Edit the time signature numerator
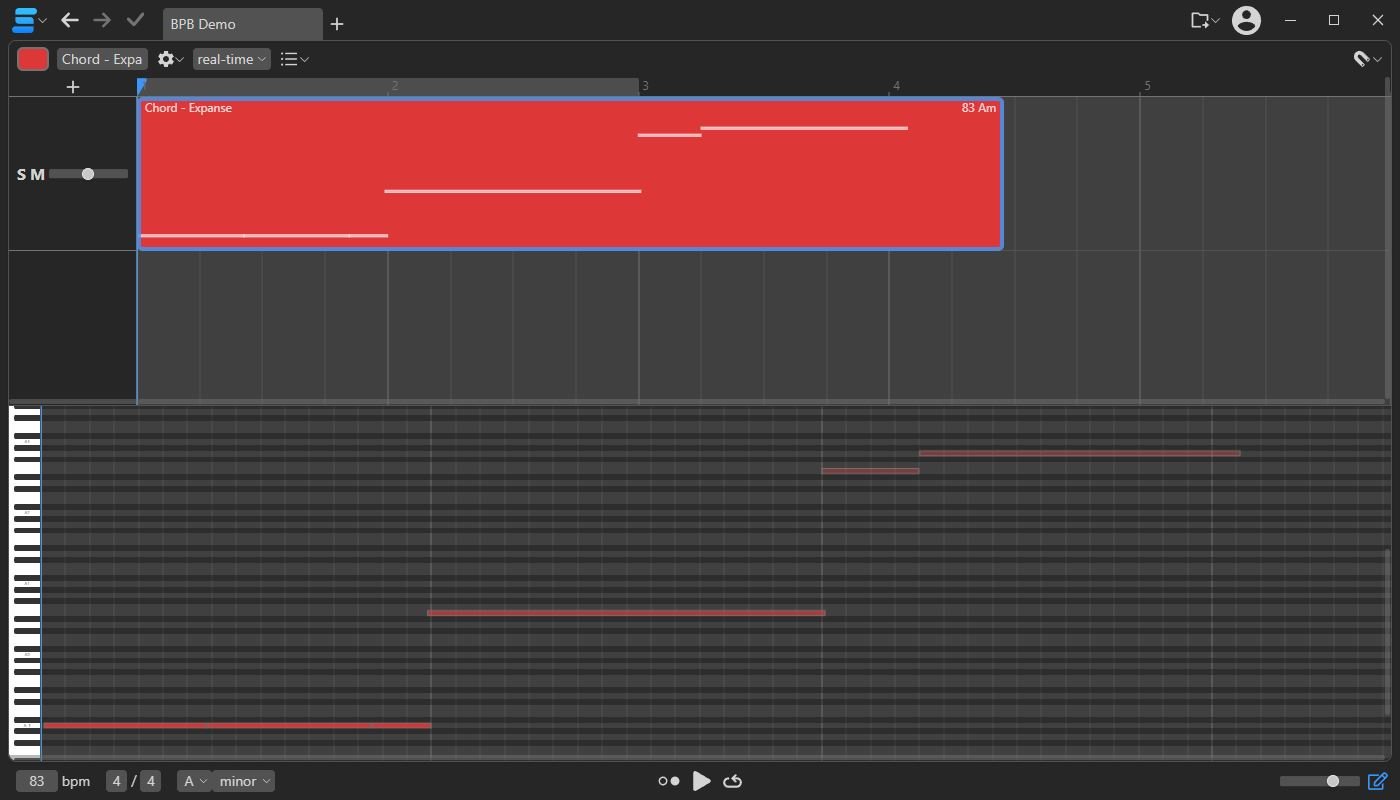1400x800 pixels. coord(117,781)
